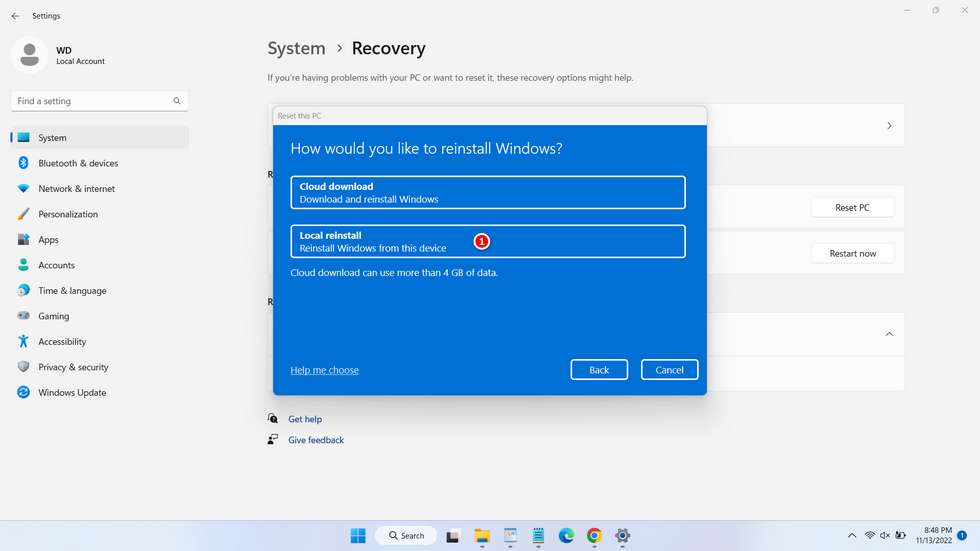Open the Give feedback link
980x551 pixels.
click(x=316, y=440)
